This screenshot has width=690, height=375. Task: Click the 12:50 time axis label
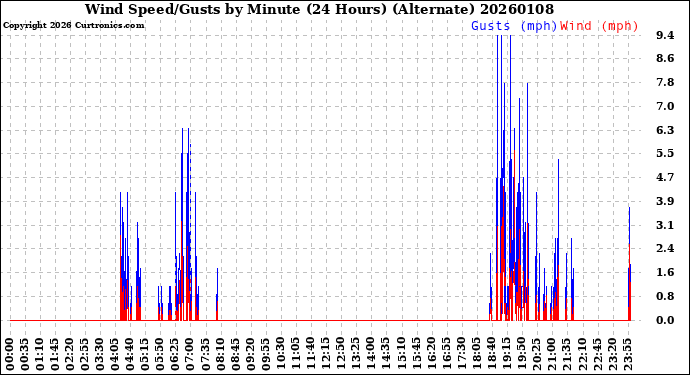click(341, 355)
